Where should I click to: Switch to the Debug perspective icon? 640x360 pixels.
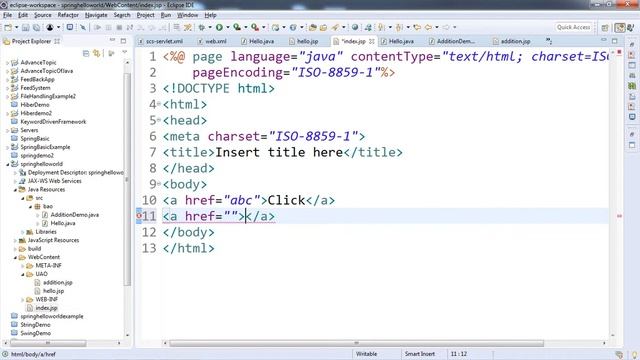tap(631, 27)
